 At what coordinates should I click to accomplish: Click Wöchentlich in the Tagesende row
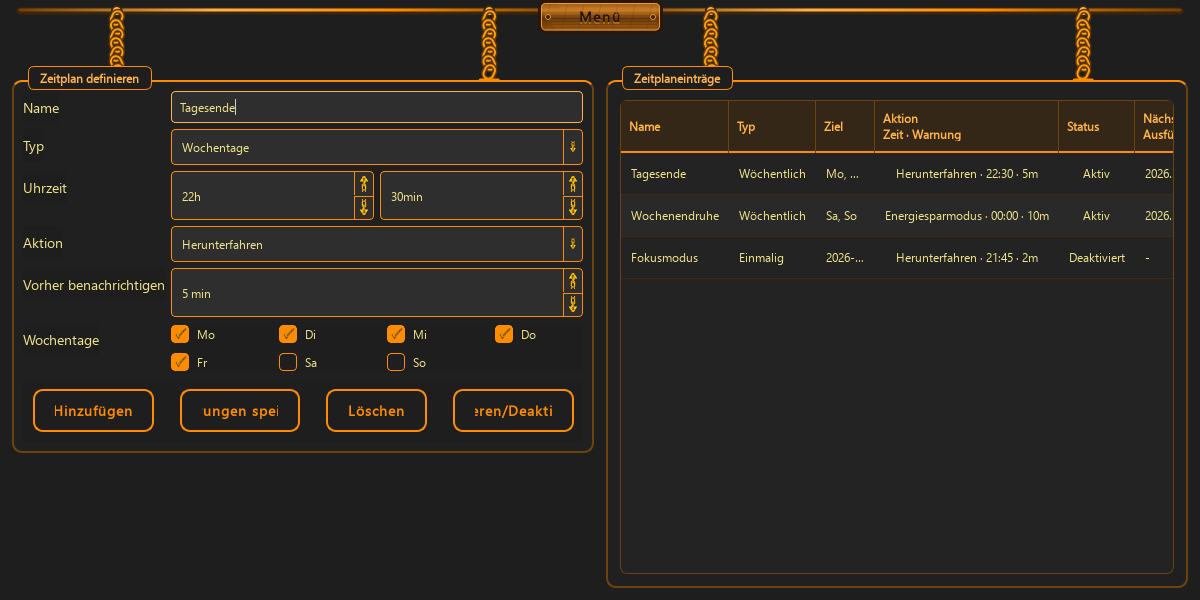click(772, 174)
